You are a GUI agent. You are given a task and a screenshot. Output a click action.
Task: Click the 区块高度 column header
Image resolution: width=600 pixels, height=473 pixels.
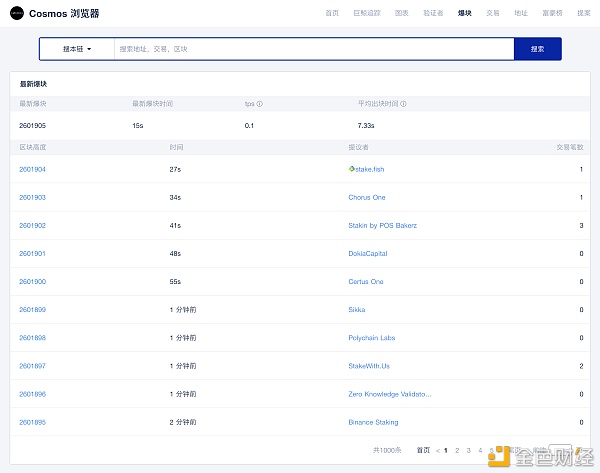(x=33, y=147)
